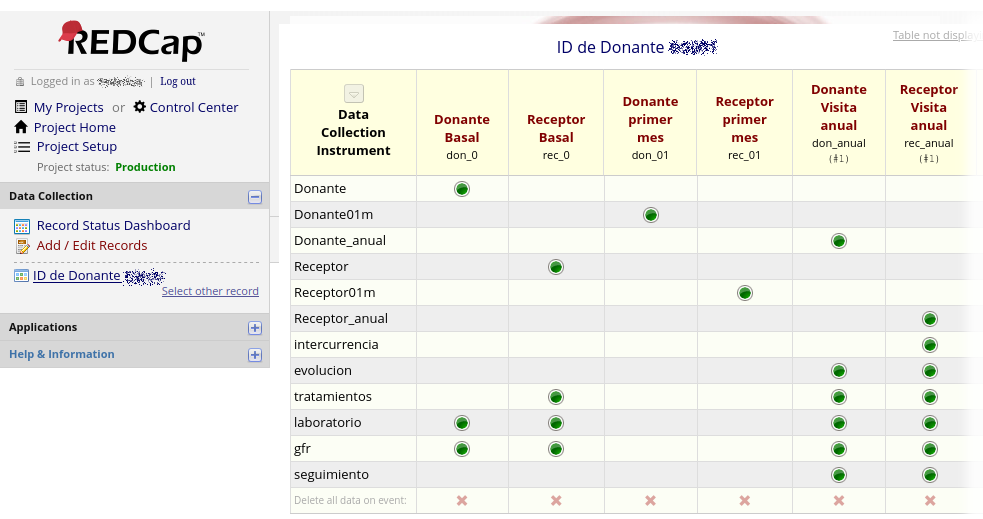
Task: Click Select other record link
Action: [210, 291]
